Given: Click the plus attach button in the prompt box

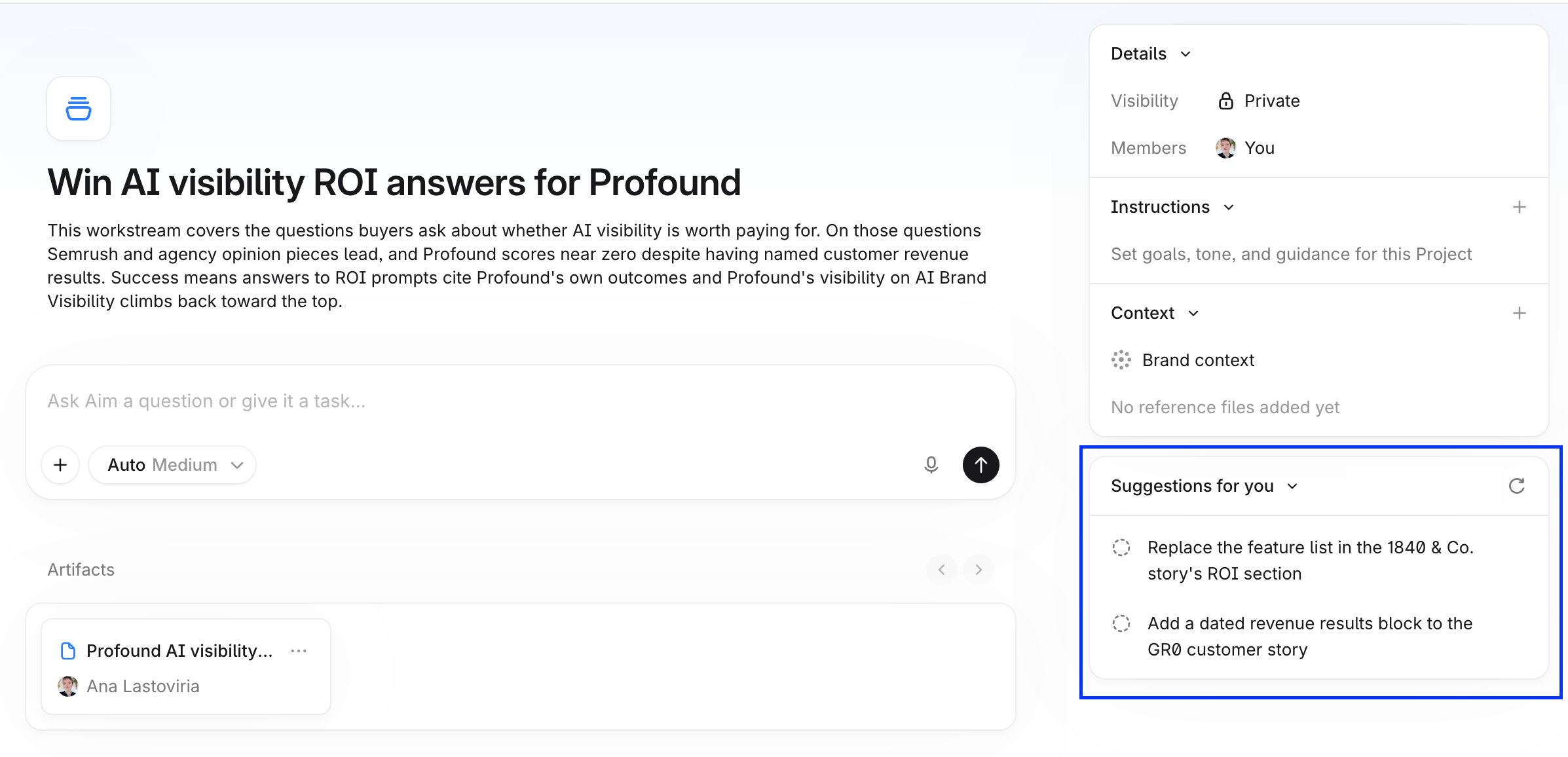Looking at the screenshot, I should click(x=60, y=465).
